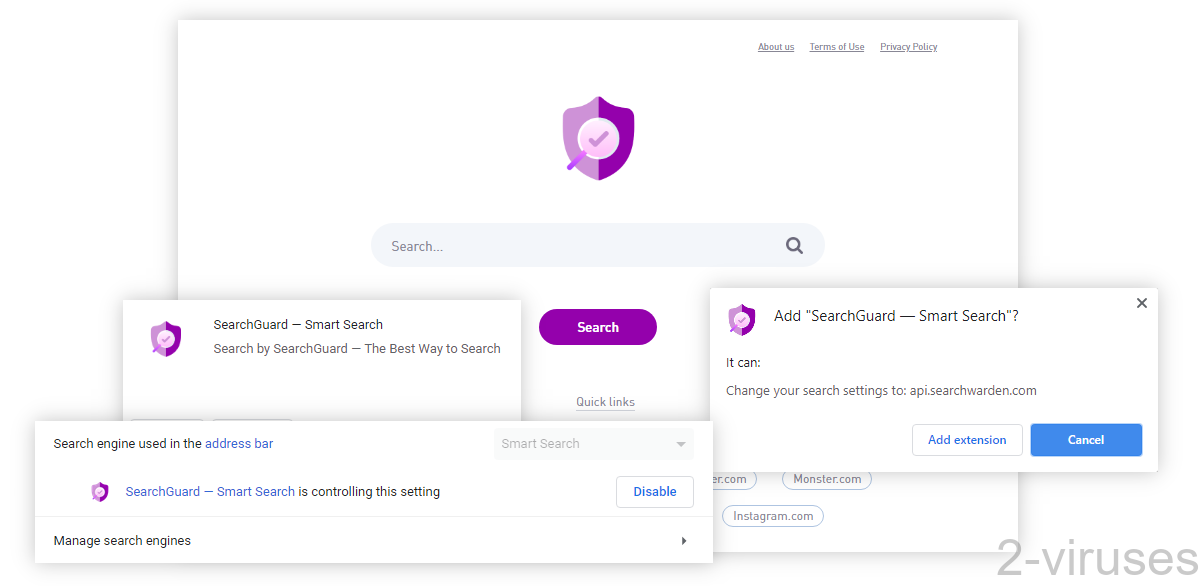Open the Terms of Use page
1200x586 pixels.
836,46
